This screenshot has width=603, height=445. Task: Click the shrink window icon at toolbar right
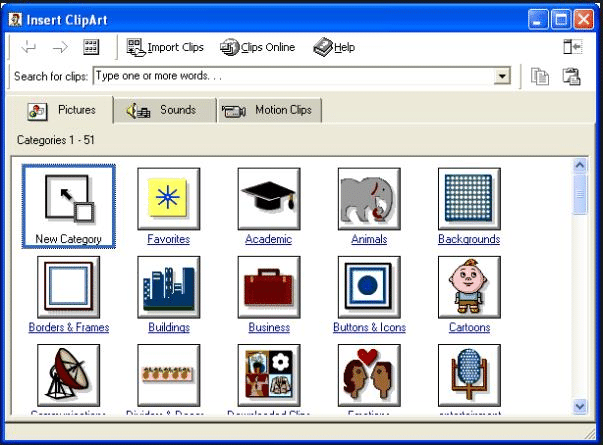572,47
